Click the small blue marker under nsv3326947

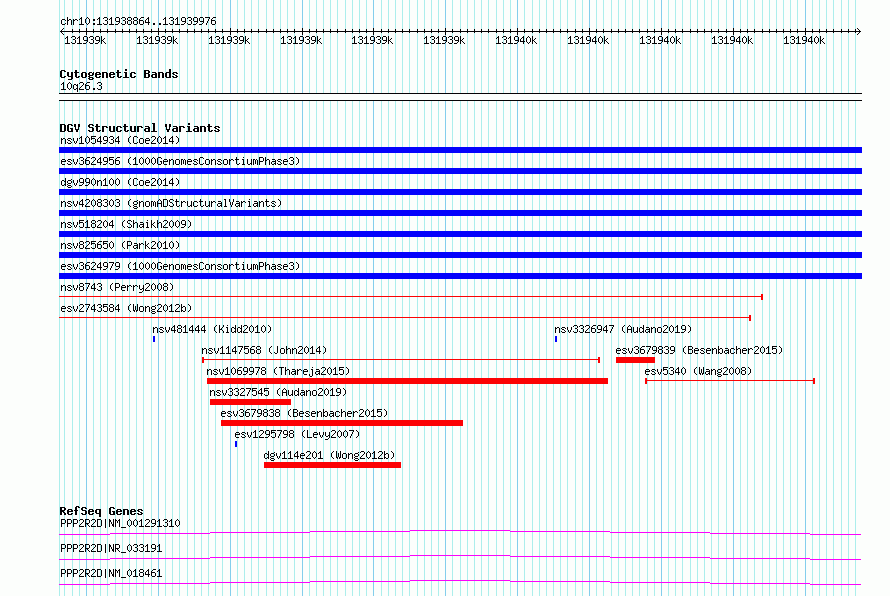pos(556,339)
